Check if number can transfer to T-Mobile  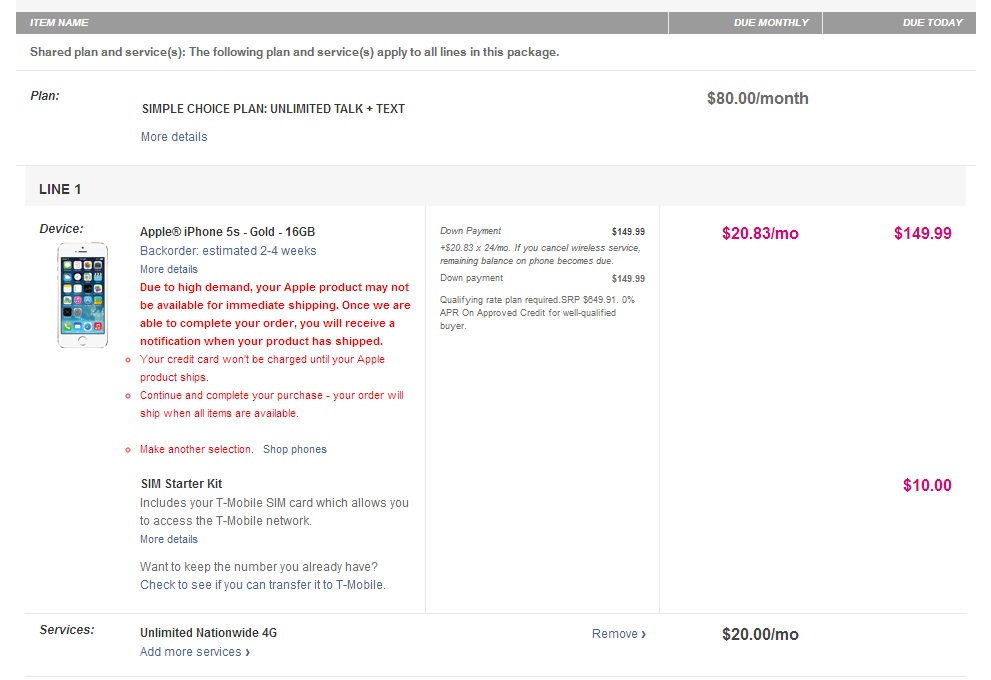click(x=262, y=585)
